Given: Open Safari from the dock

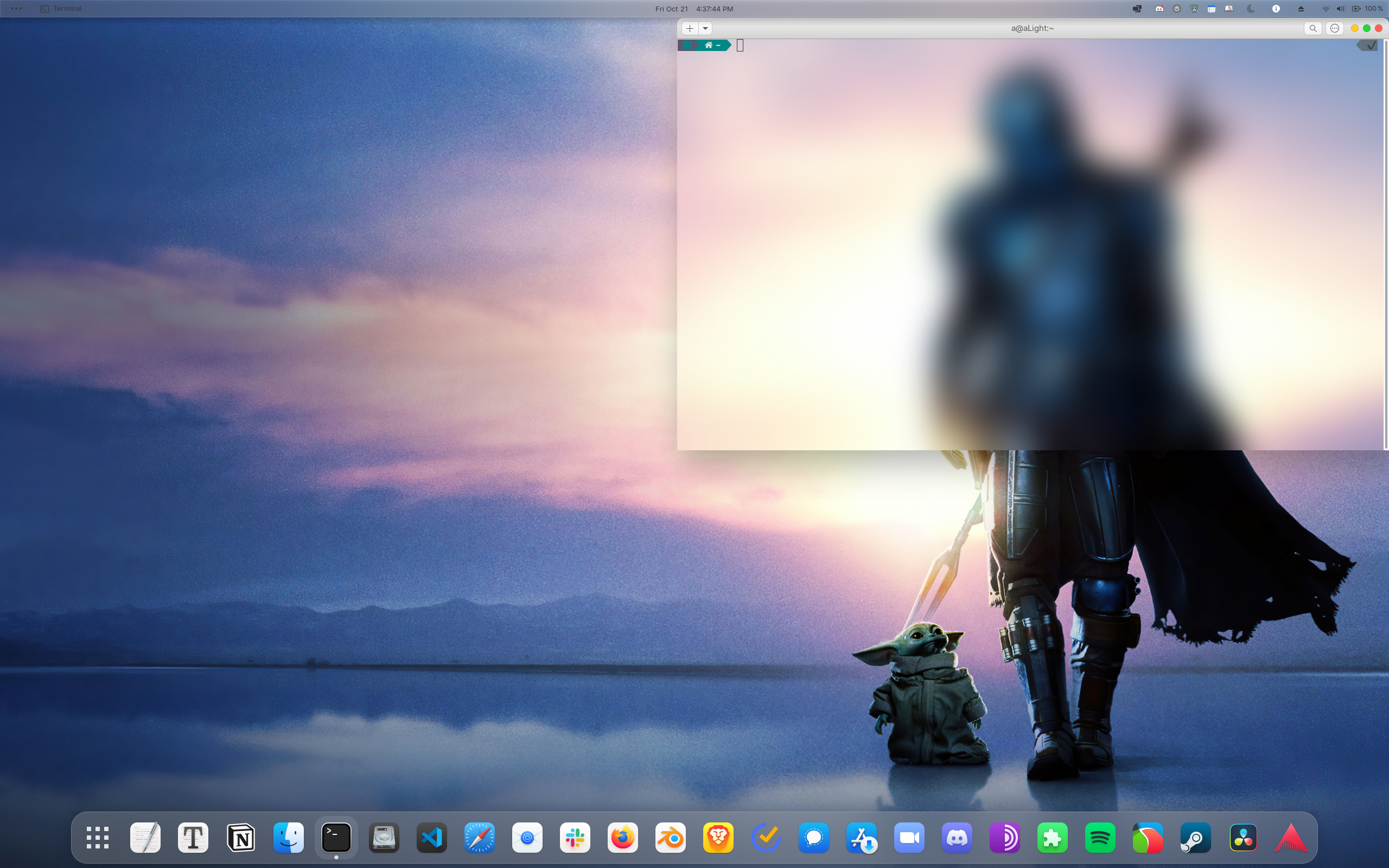Looking at the screenshot, I should pyautogui.click(x=480, y=838).
